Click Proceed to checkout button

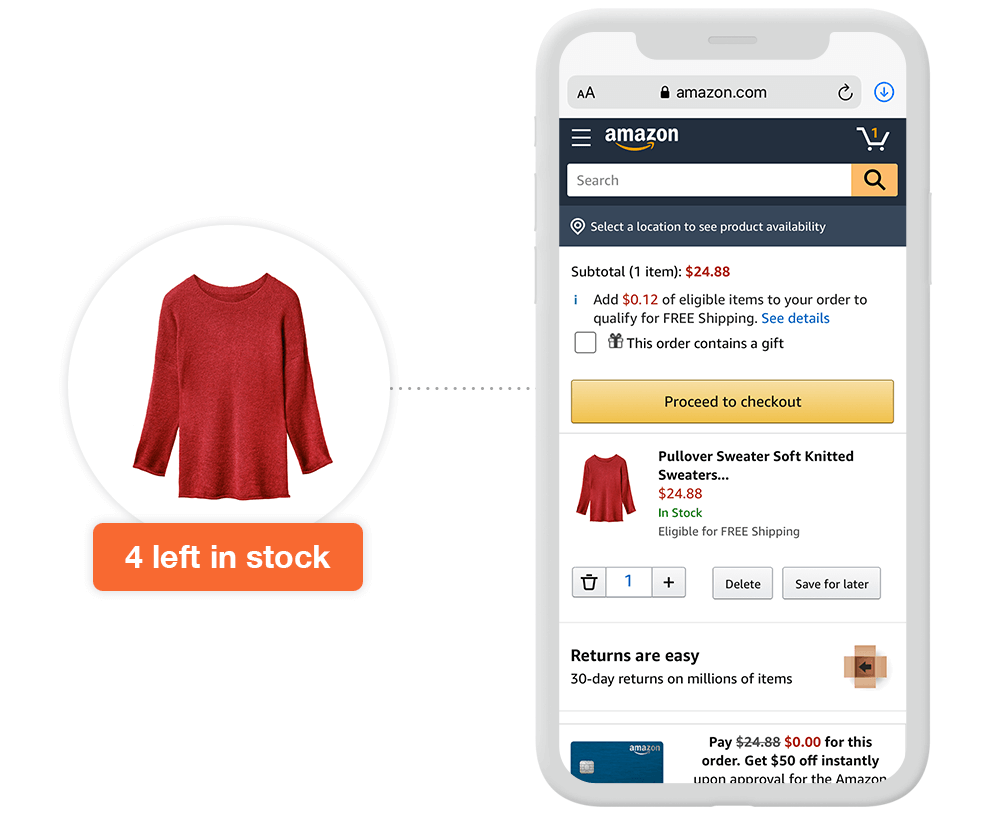[x=732, y=401]
